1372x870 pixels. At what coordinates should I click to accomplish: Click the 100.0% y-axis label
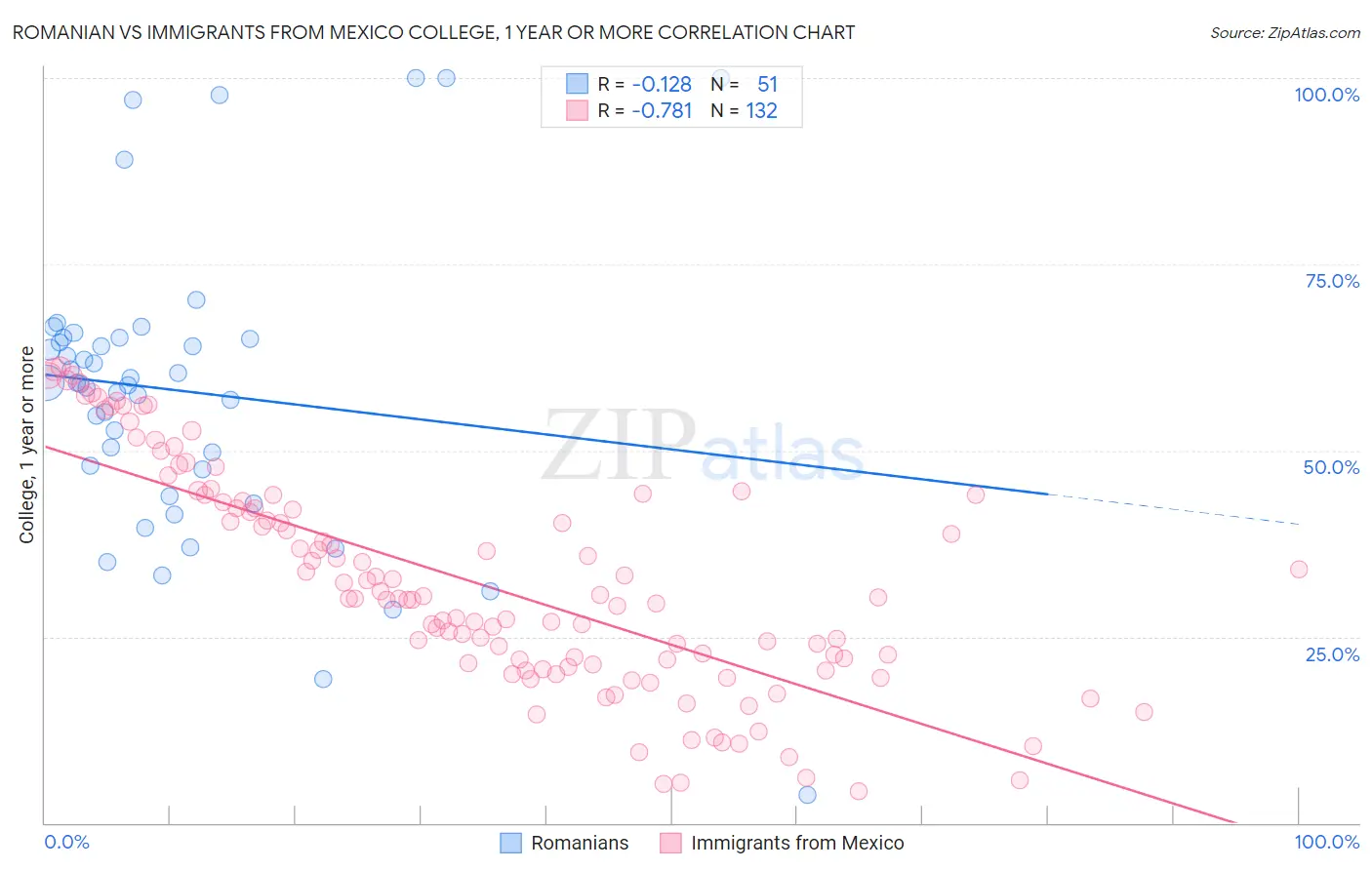(1327, 95)
